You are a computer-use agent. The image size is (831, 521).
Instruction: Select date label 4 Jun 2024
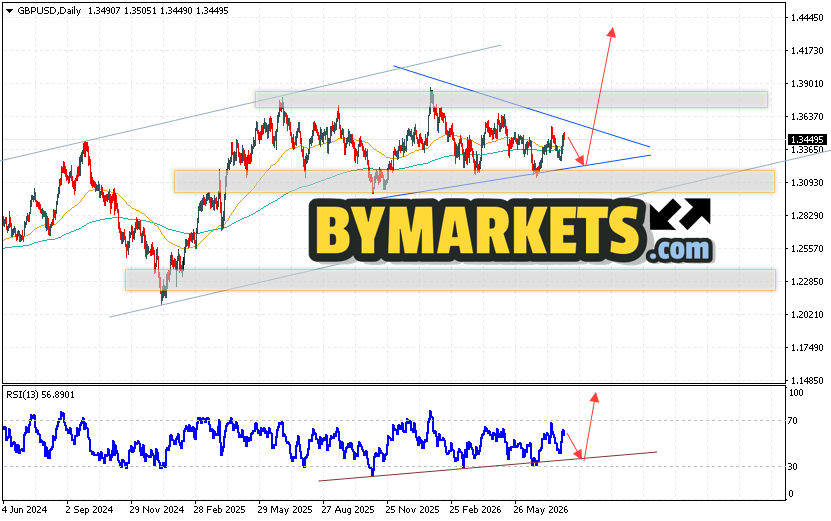click(24, 510)
